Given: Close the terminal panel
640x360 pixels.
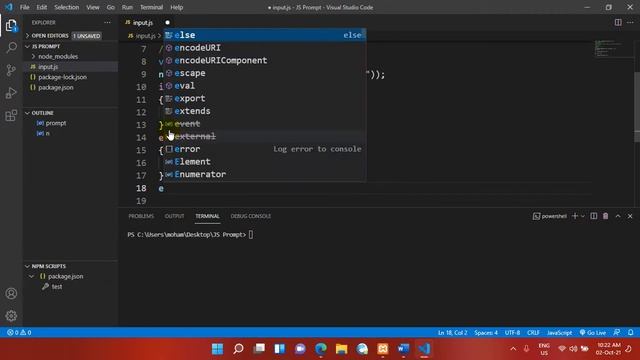Looking at the screenshot, I should pos(630,216).
